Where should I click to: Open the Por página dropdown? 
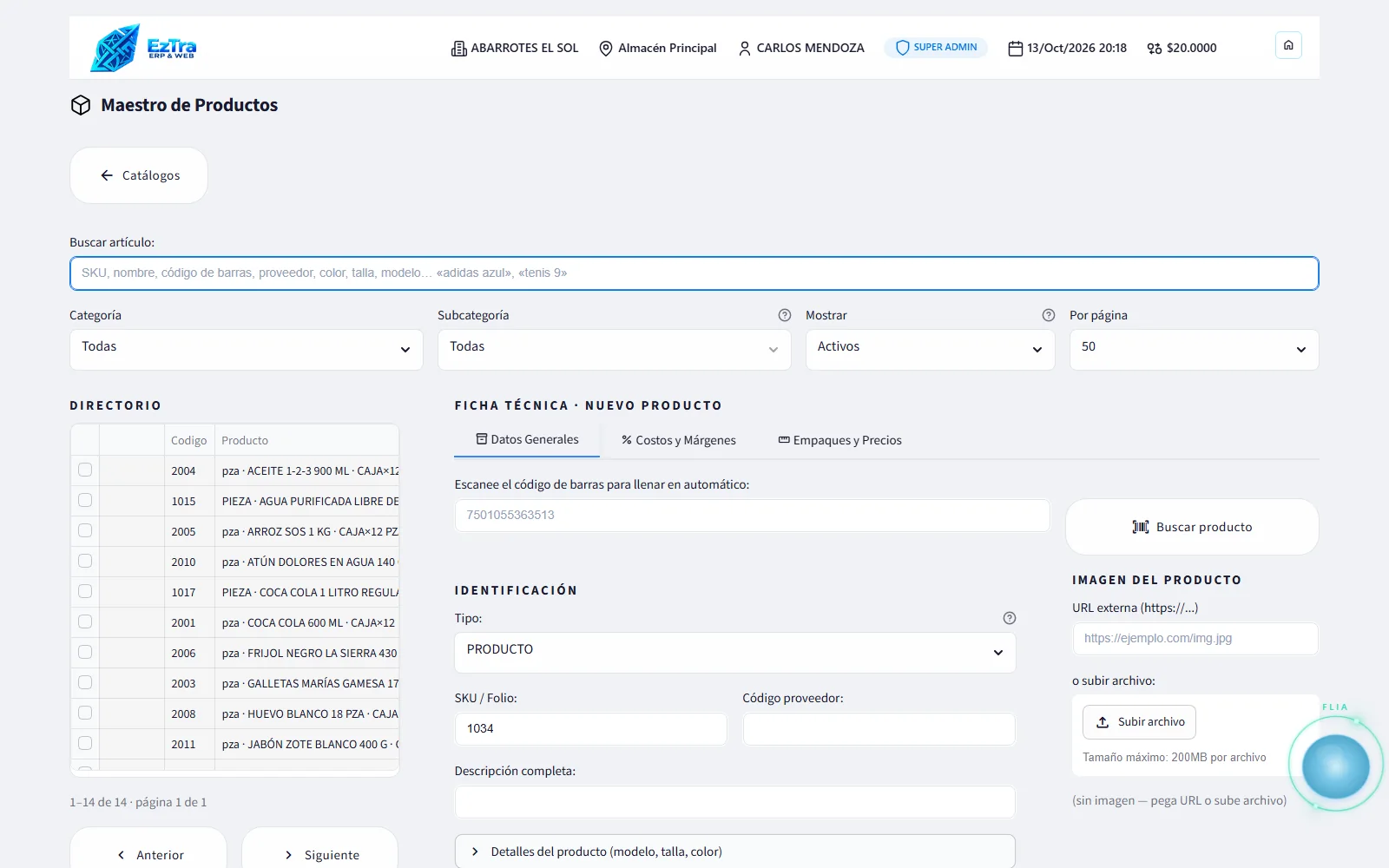[x=1194, y=349]
